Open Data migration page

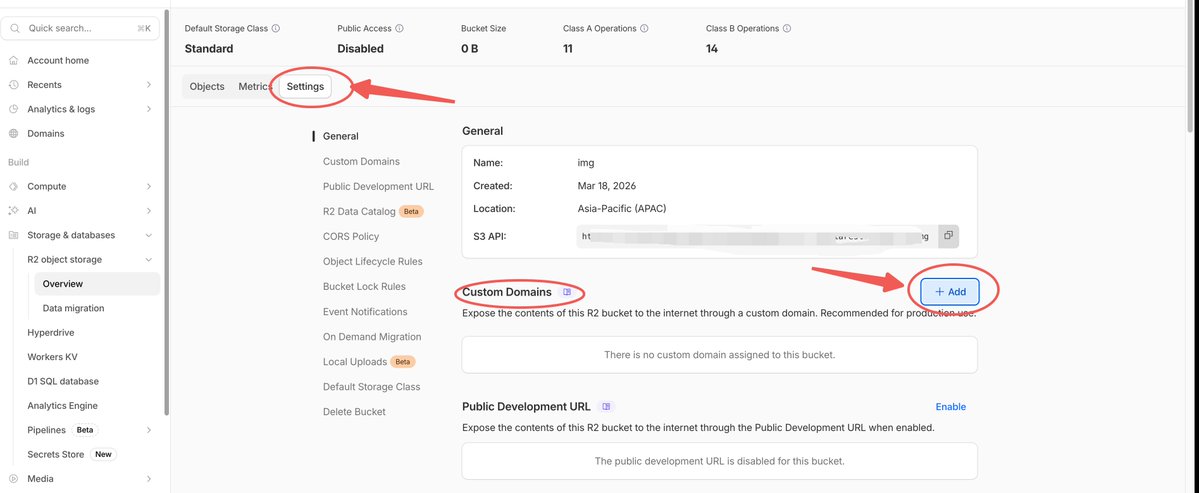pyautogui.click(x=73, y=308)
